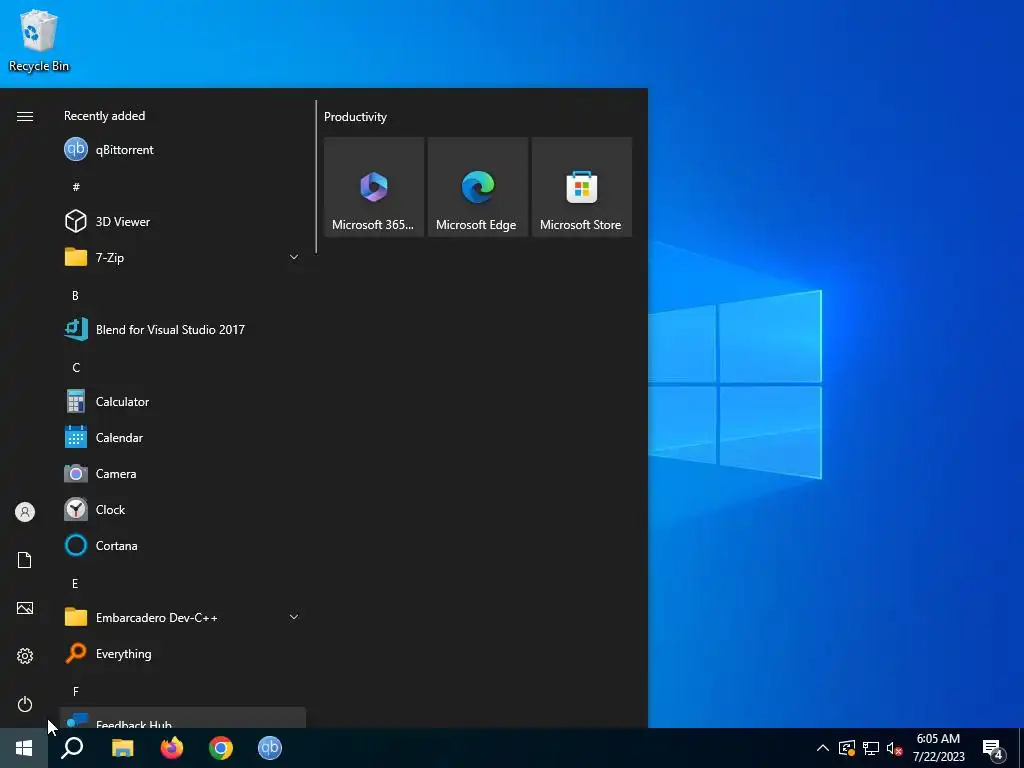1024x768 pixels.
Task: Launch Firefox from the taskbar
Action: click(x=172, y=748)
